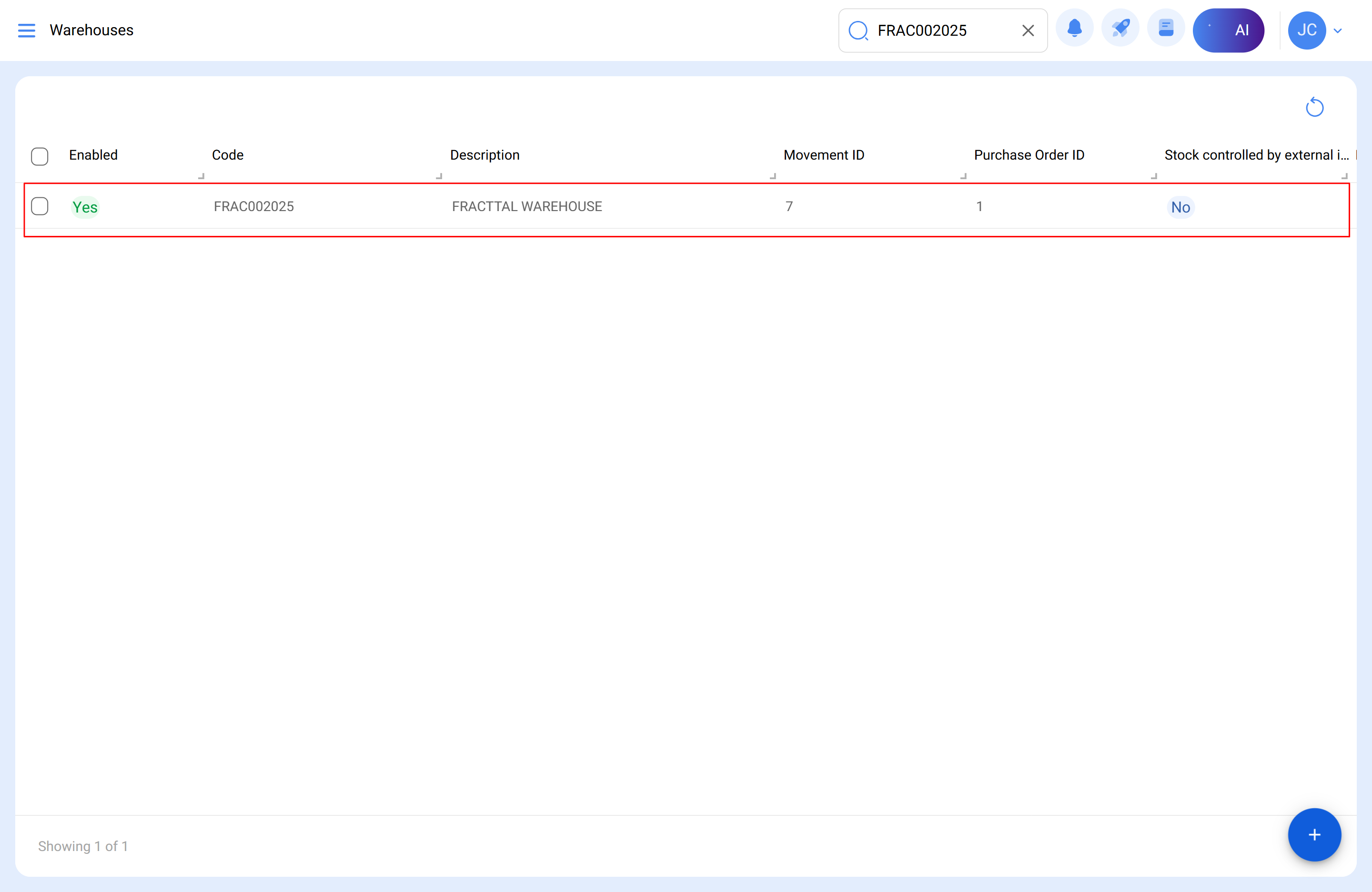Sort by the Code column header
Screen dimensions: 1372x892
(x=227, y=155)
